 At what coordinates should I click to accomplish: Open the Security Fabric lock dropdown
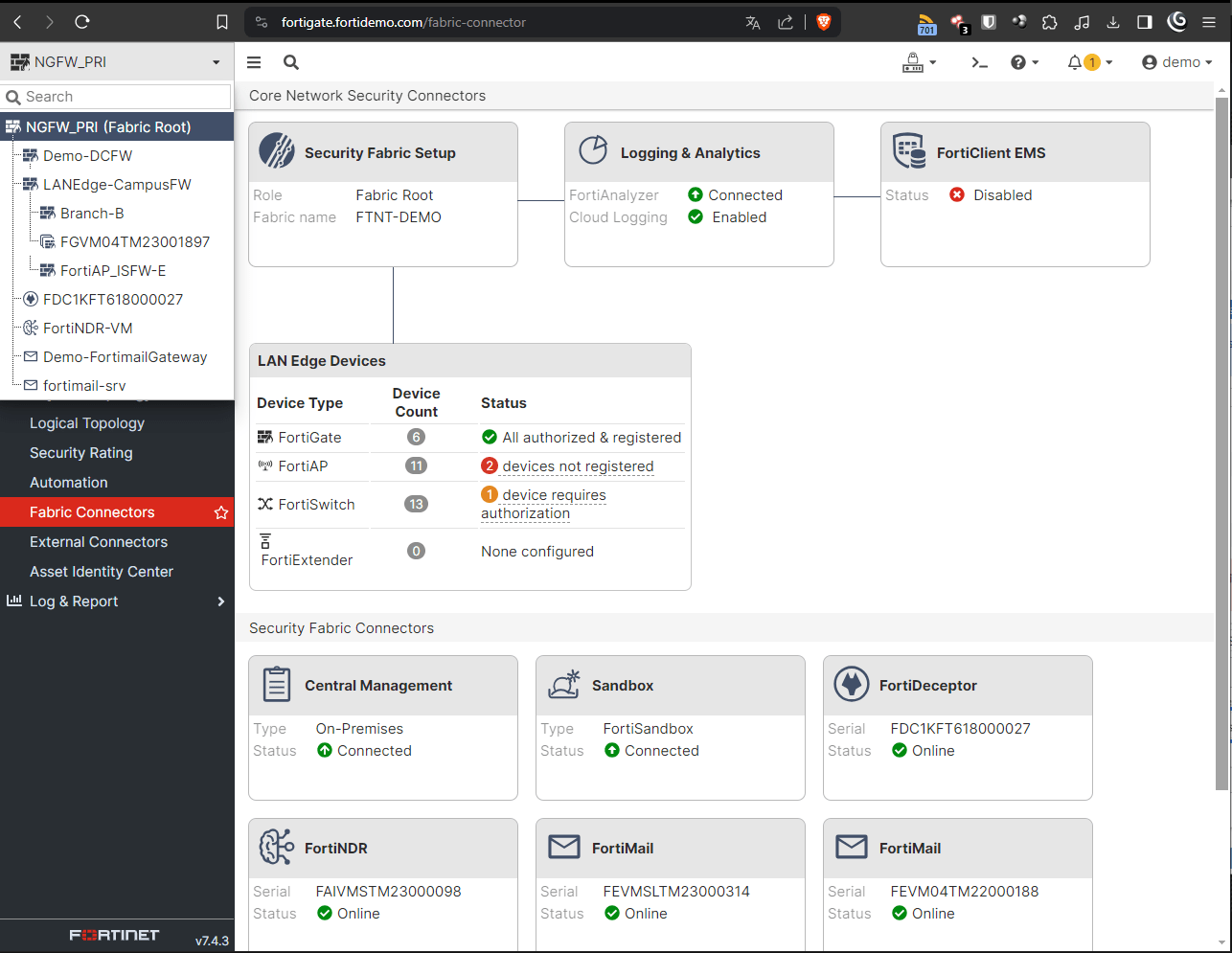(919, 62)
